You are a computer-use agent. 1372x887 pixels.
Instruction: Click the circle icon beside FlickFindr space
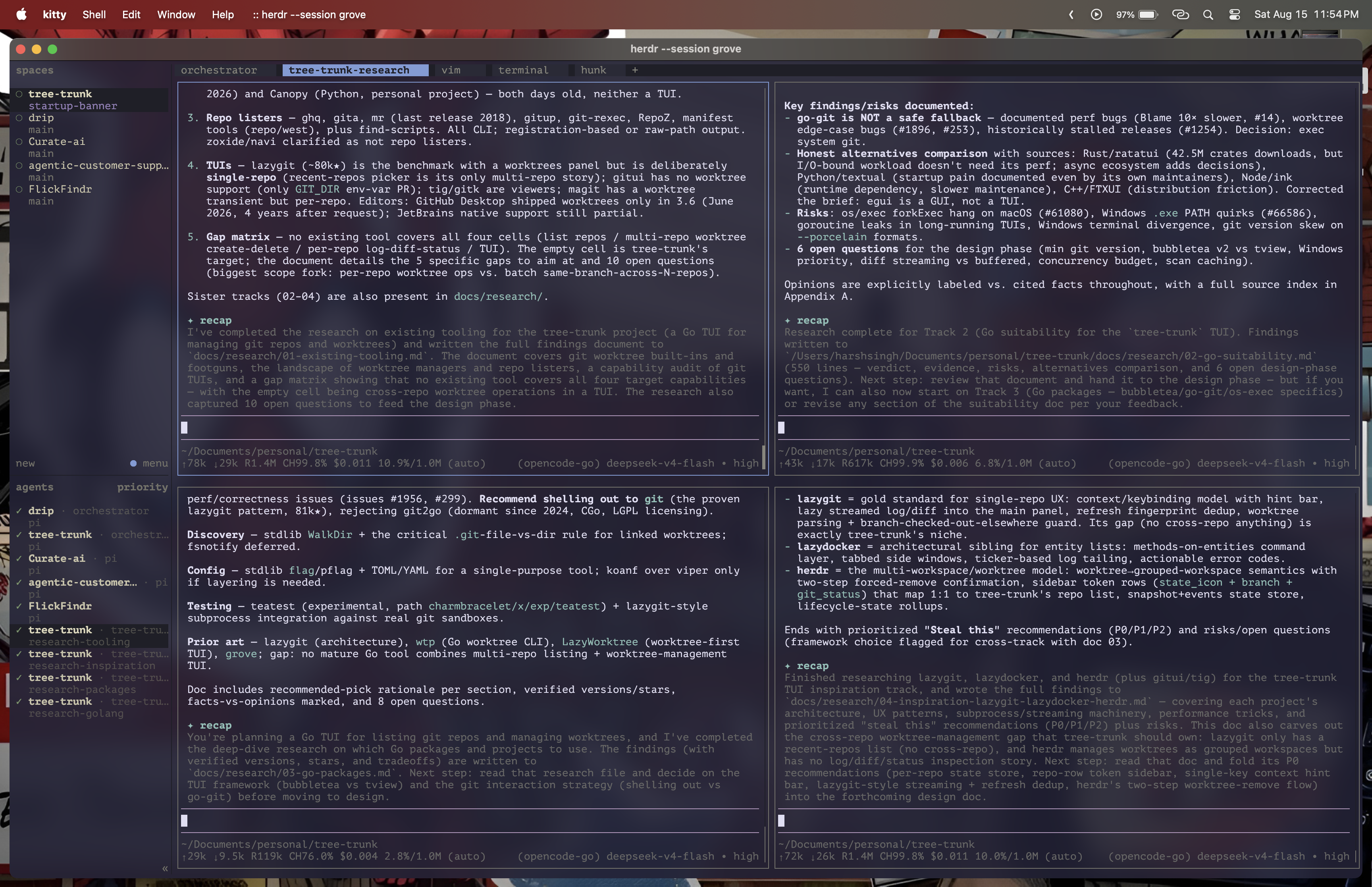pos(19,189)
